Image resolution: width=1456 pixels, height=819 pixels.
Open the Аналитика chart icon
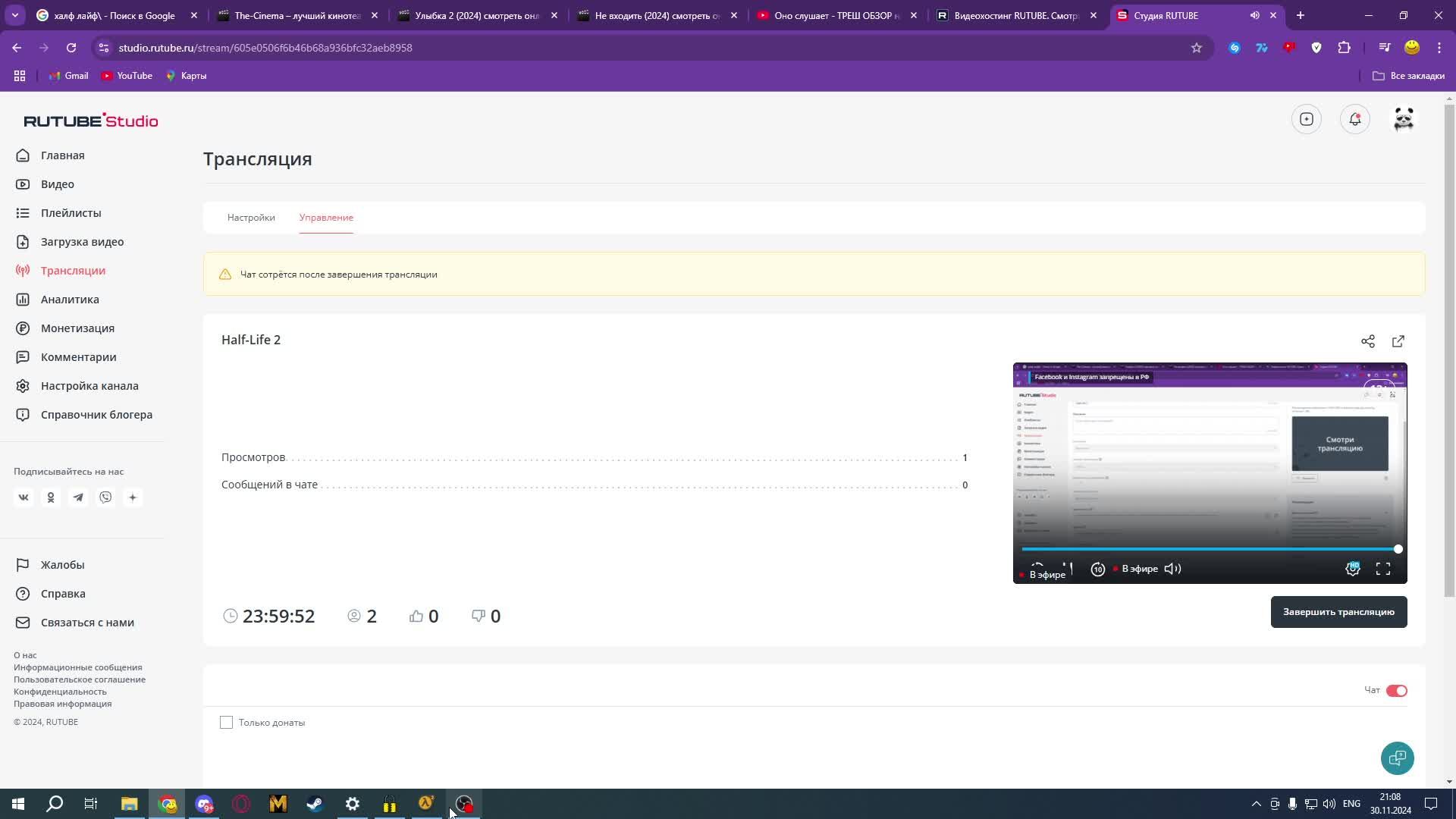23,300
